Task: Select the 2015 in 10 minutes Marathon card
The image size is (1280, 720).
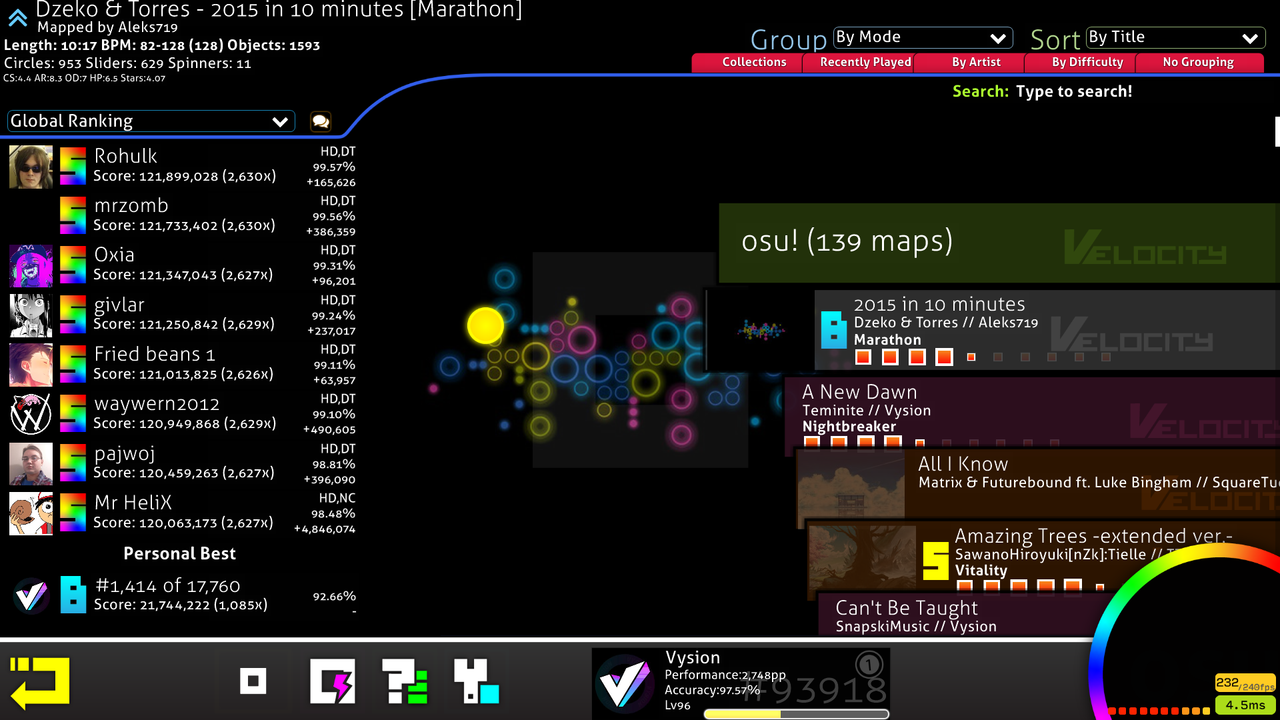Action: [x=992, y=331]
